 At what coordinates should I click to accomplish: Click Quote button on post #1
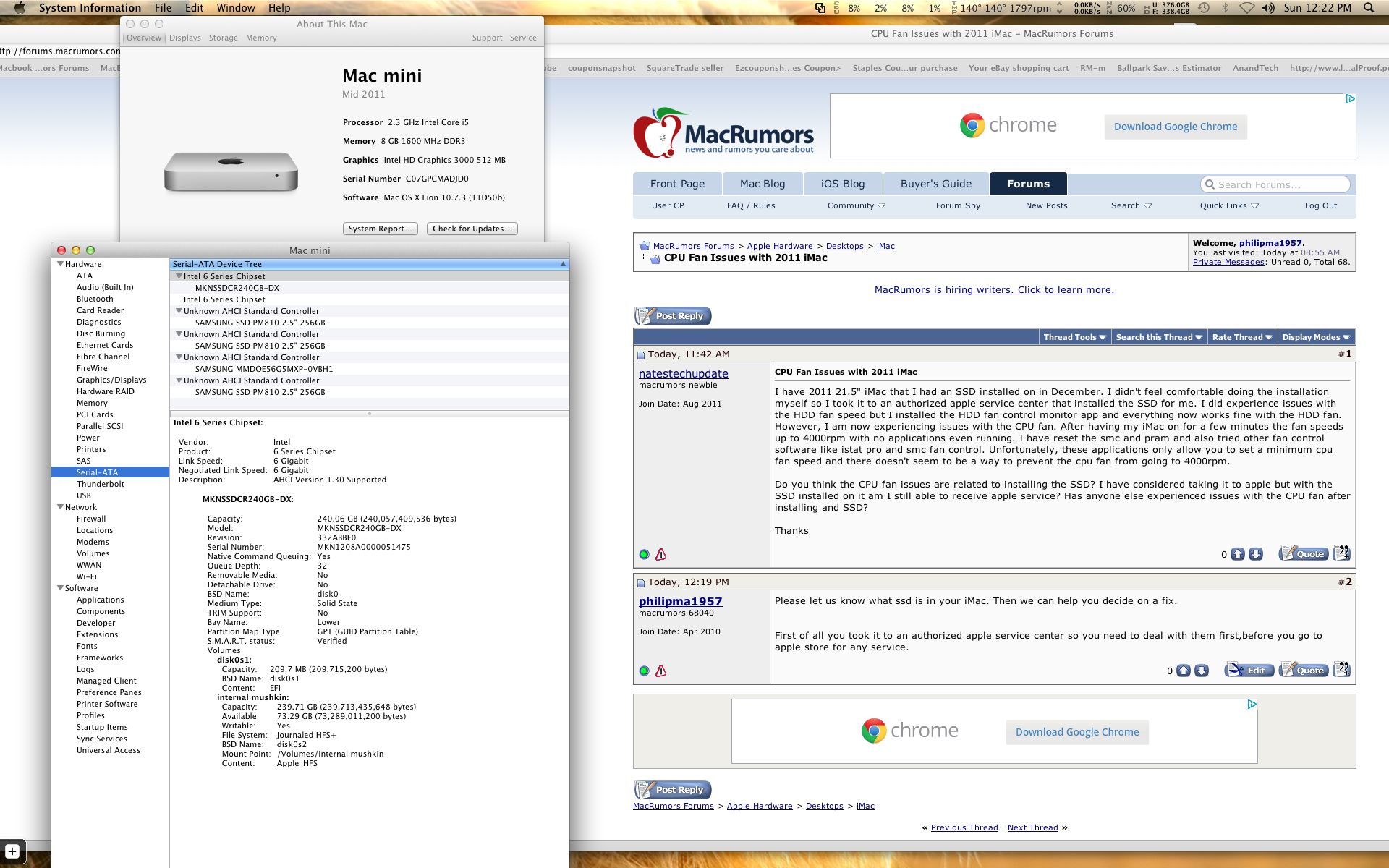point(1304,554)
